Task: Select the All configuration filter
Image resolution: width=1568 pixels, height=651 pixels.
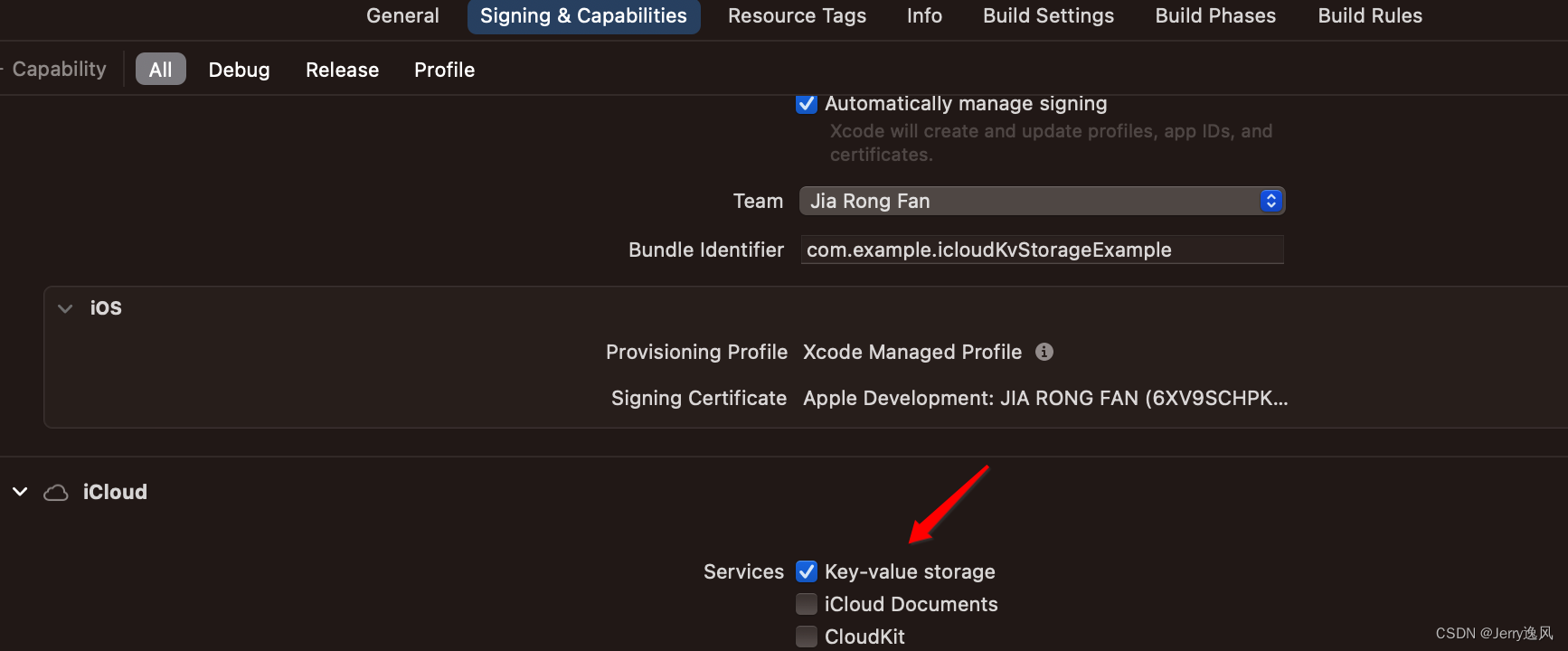Action: 160,70
